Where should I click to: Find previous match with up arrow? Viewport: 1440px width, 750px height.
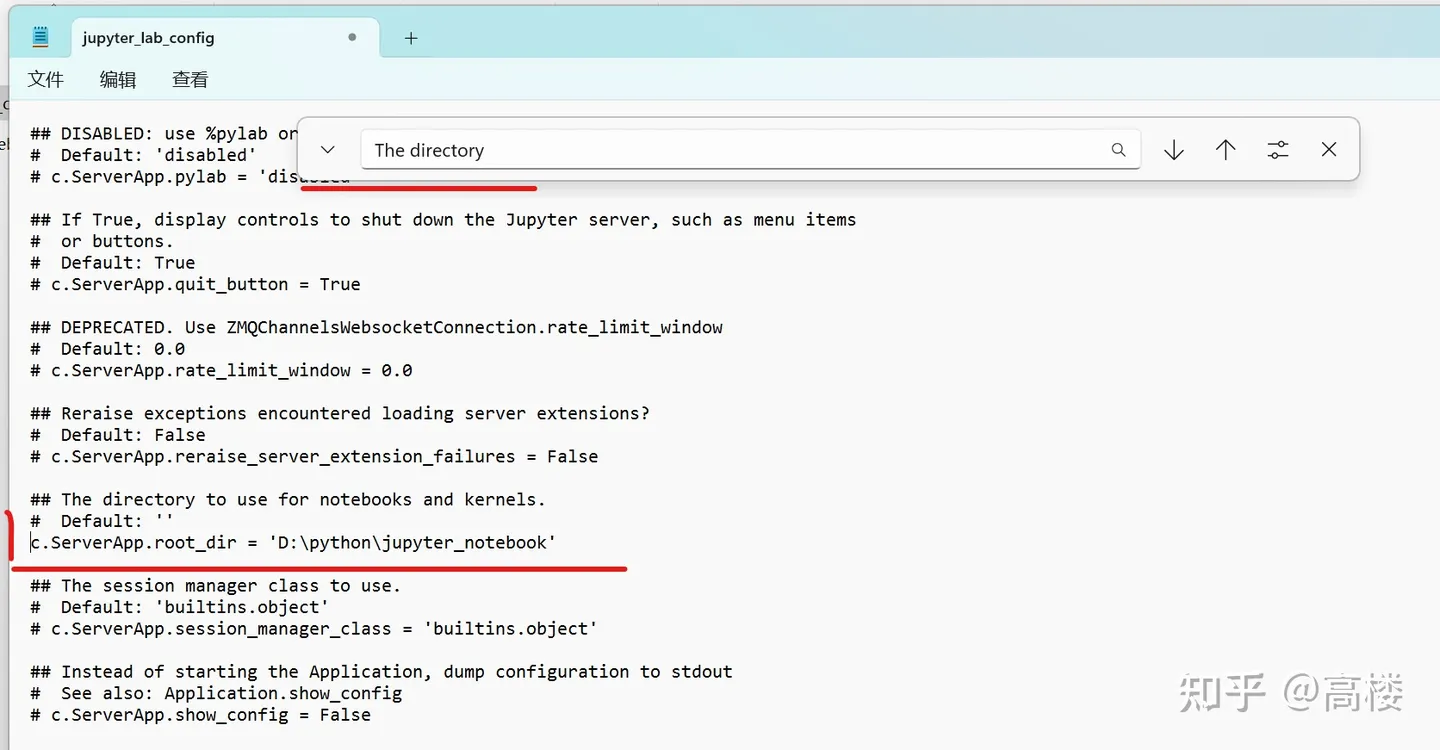click(x=1226, y=150)
